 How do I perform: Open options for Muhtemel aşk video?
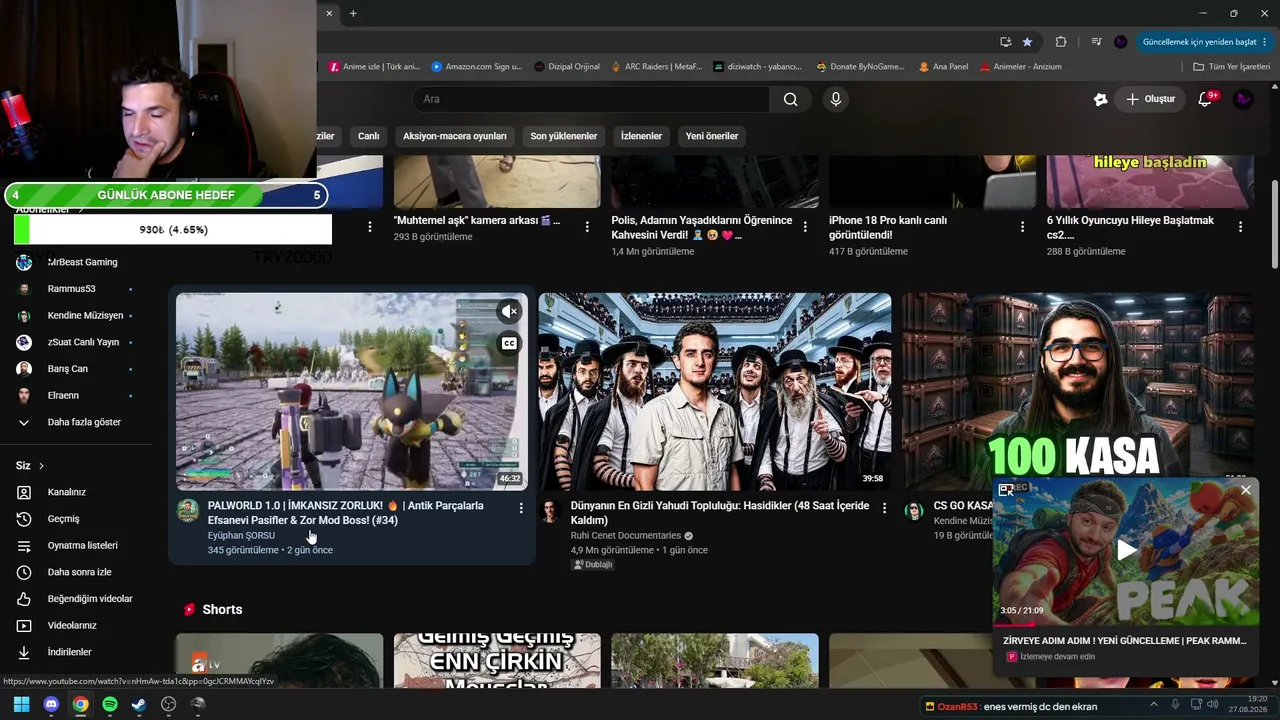point(587,227)
